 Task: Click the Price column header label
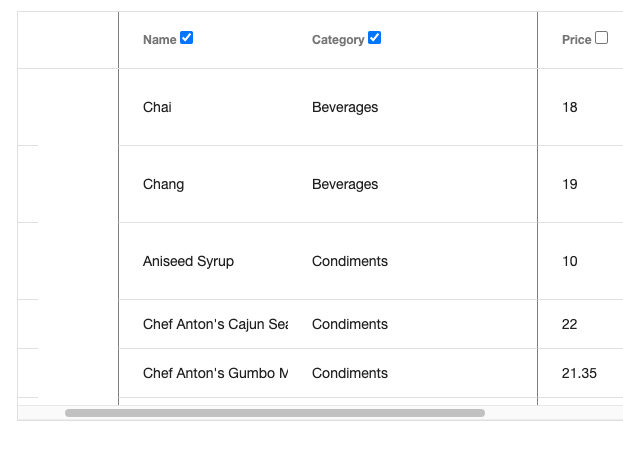point(577,40)
